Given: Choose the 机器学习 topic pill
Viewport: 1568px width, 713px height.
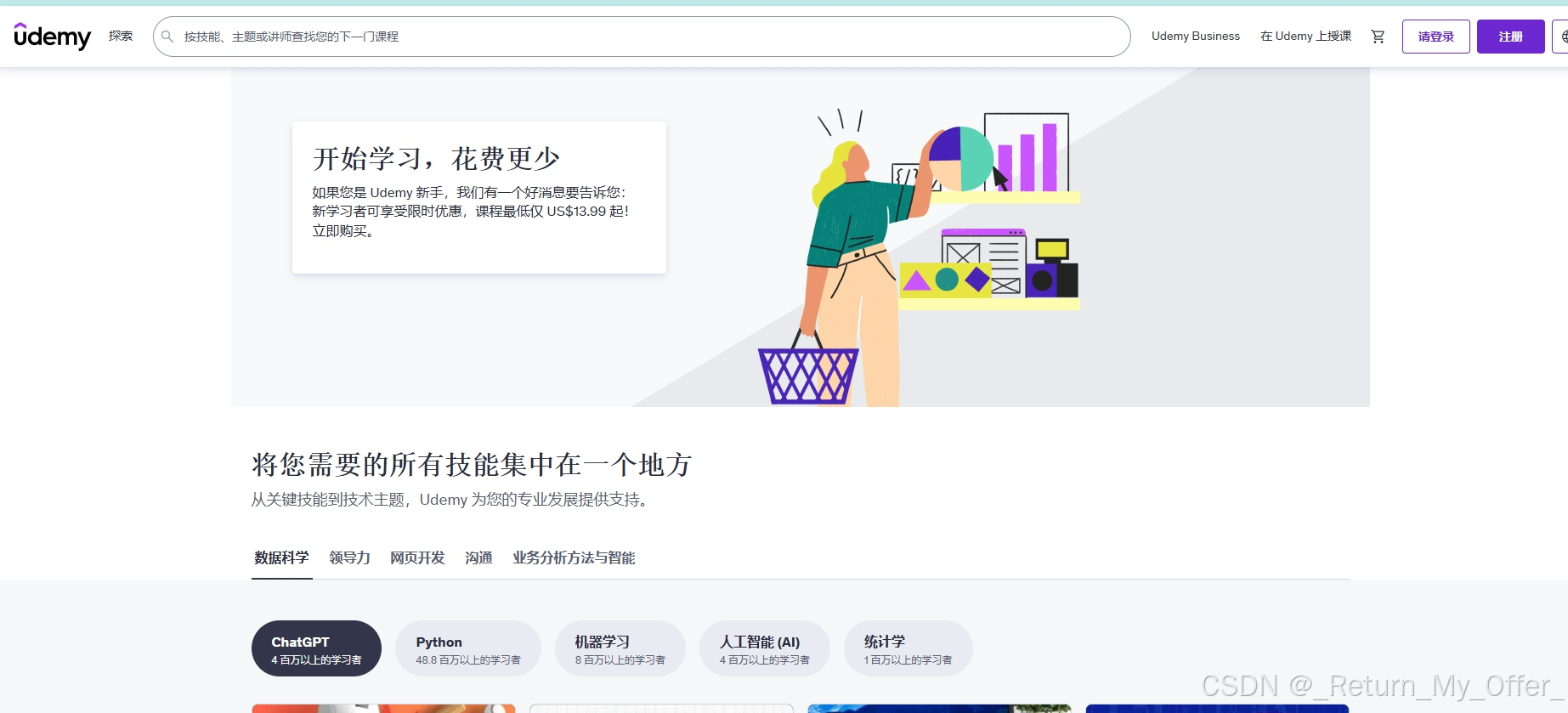Looking at the screenshot, I should (x=620, y=648).
